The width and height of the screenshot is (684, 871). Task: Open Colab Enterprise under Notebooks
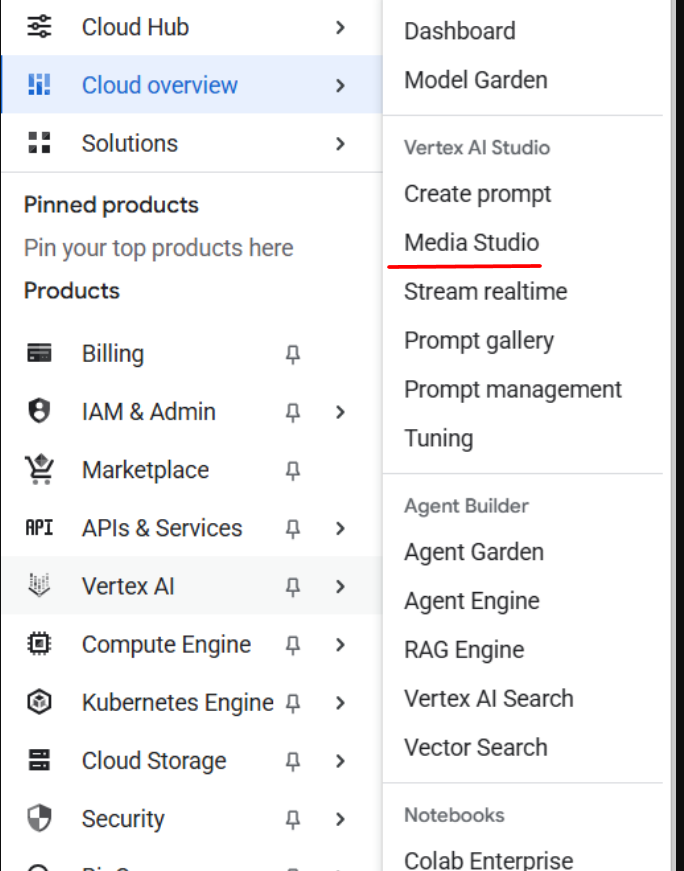tap(488, 860)
